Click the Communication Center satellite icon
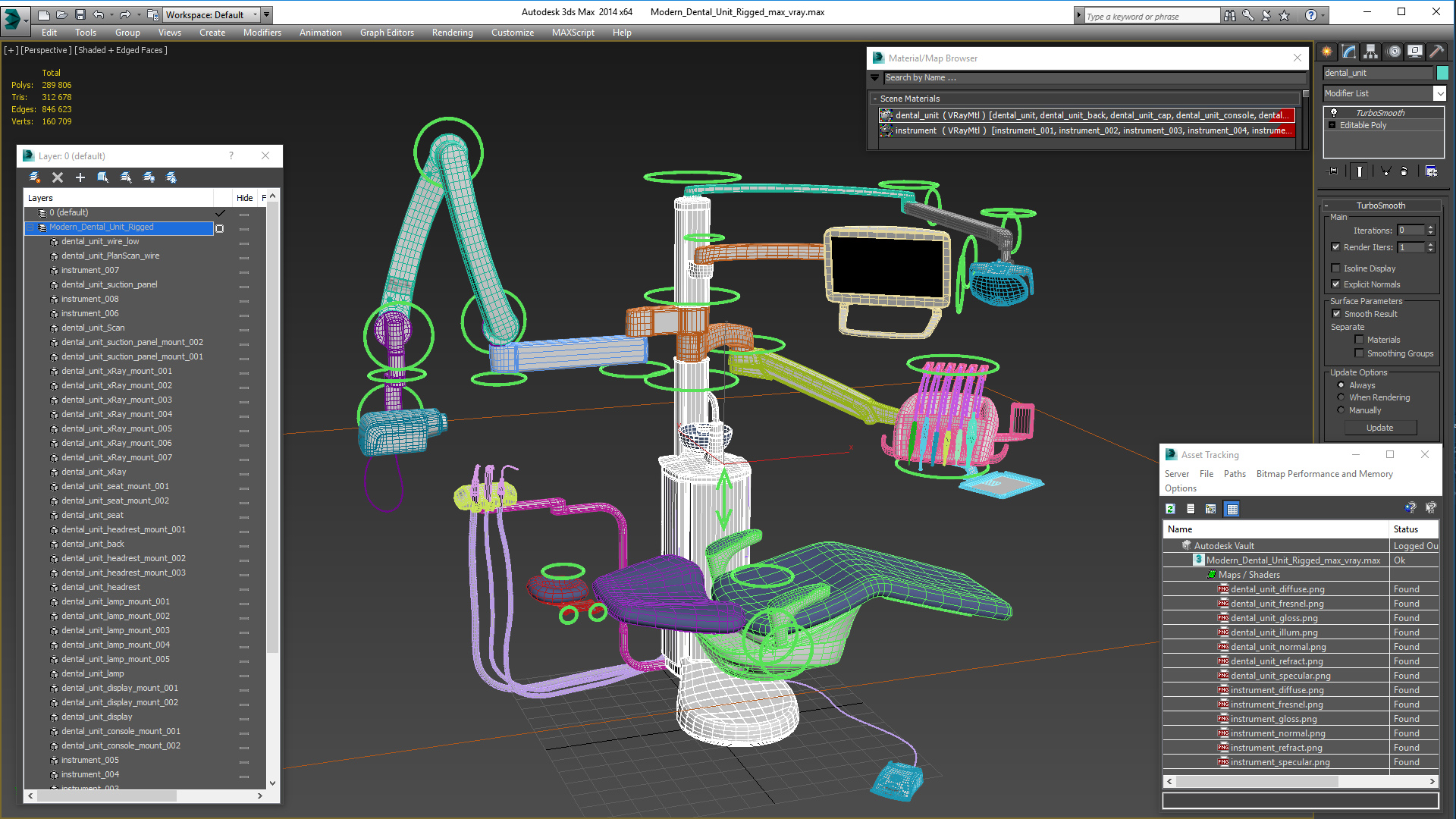The height and width of the screenshot is (819, 1456). point(1266,15)
